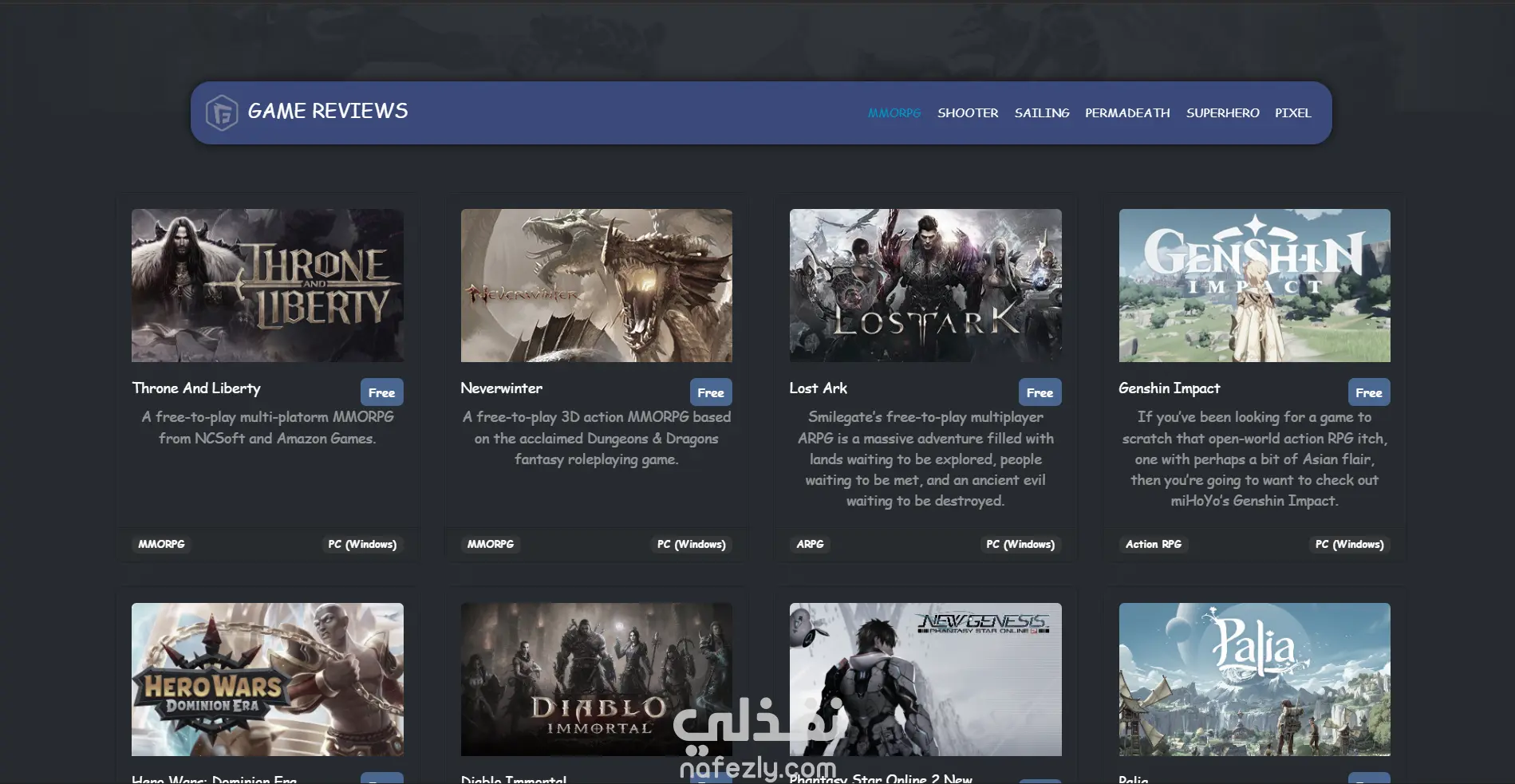The height and width of the screenshot is (784, 1515).
Task: Open the Neverwinter cover image
Action: [x=597, y=286]
